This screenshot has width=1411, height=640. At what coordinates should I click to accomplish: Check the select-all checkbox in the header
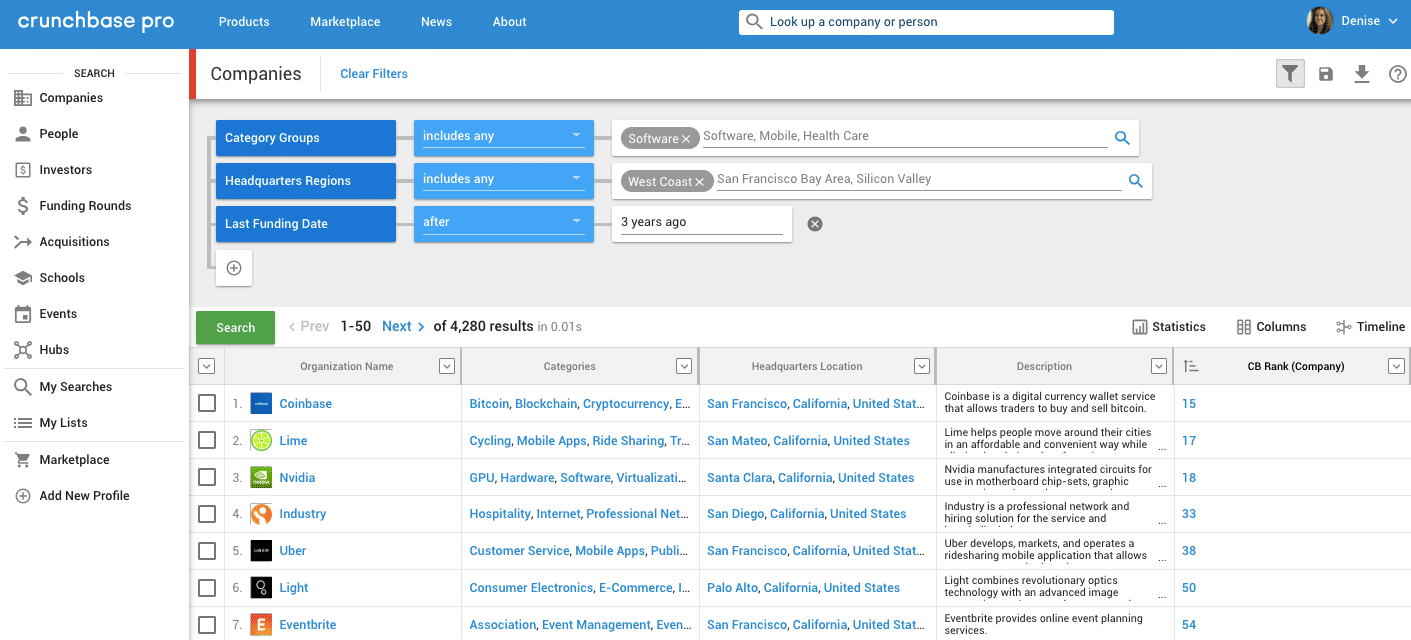207,366
